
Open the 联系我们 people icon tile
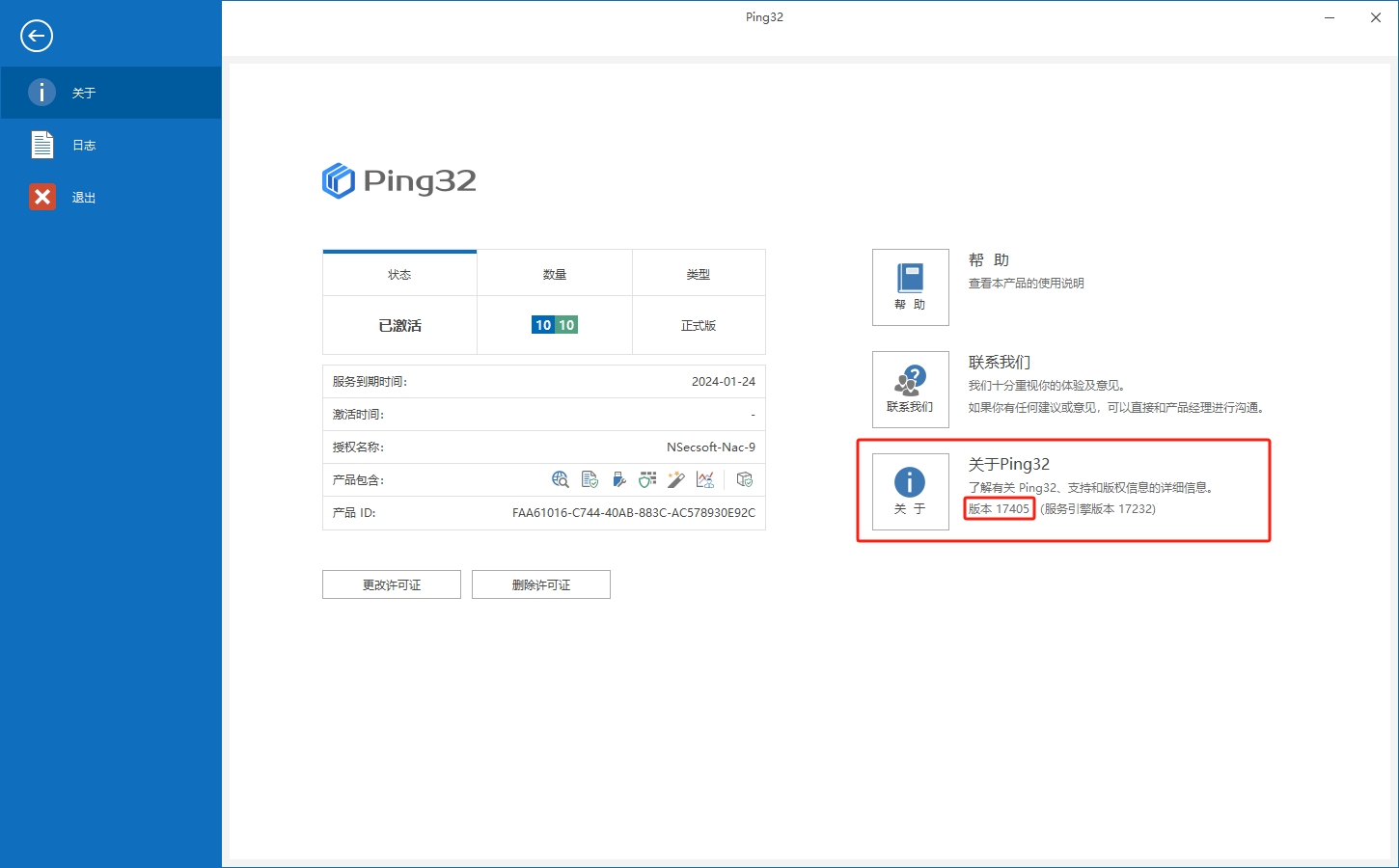(911, 390)
